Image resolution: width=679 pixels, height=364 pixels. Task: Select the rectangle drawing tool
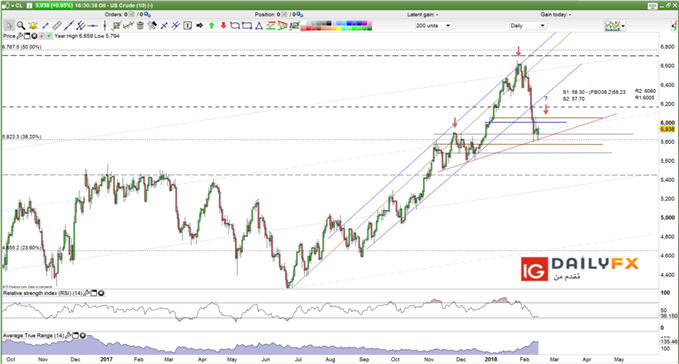(247, 26)
